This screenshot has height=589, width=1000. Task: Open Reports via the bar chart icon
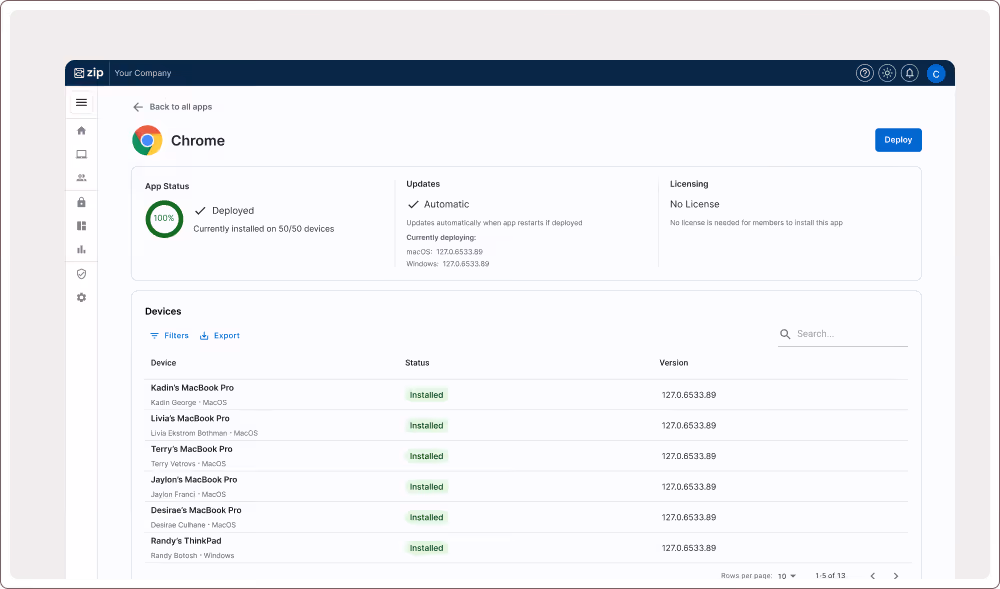coord(81,249)
